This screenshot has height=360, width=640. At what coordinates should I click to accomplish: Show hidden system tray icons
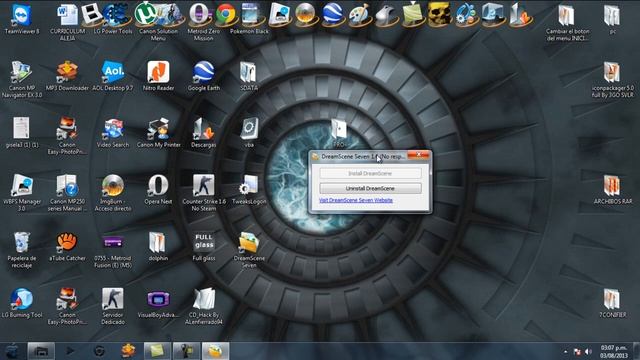point(565,351)
